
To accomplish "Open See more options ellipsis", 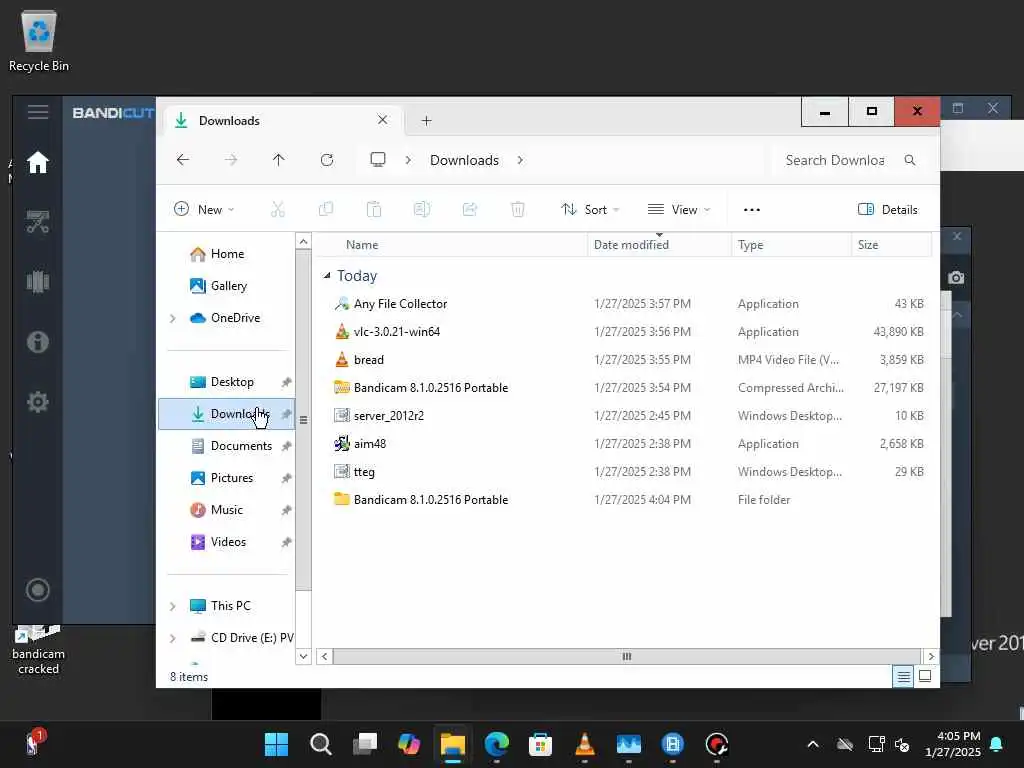I will pos(752,210).
